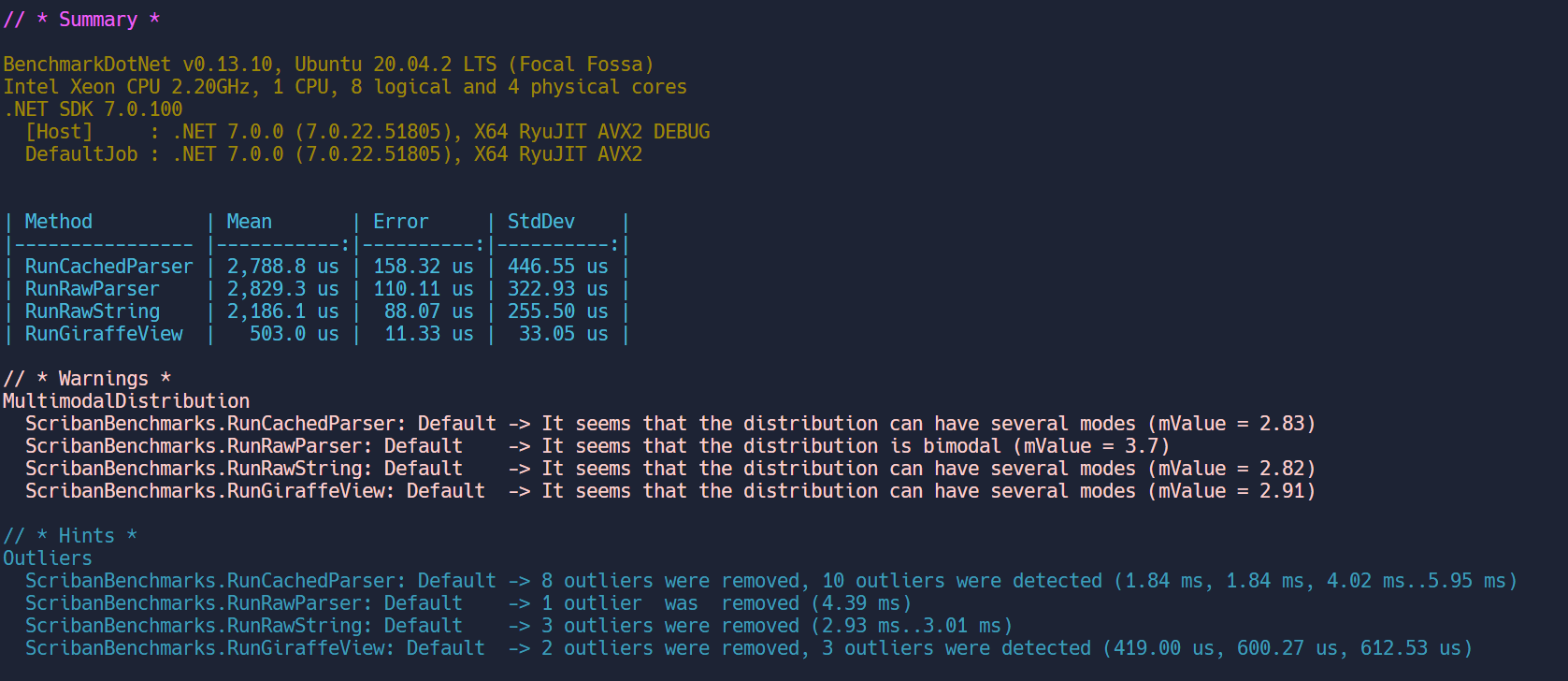Click the Summary heading comment
This screenshot has height=681, width=1568.
point(82,20)
